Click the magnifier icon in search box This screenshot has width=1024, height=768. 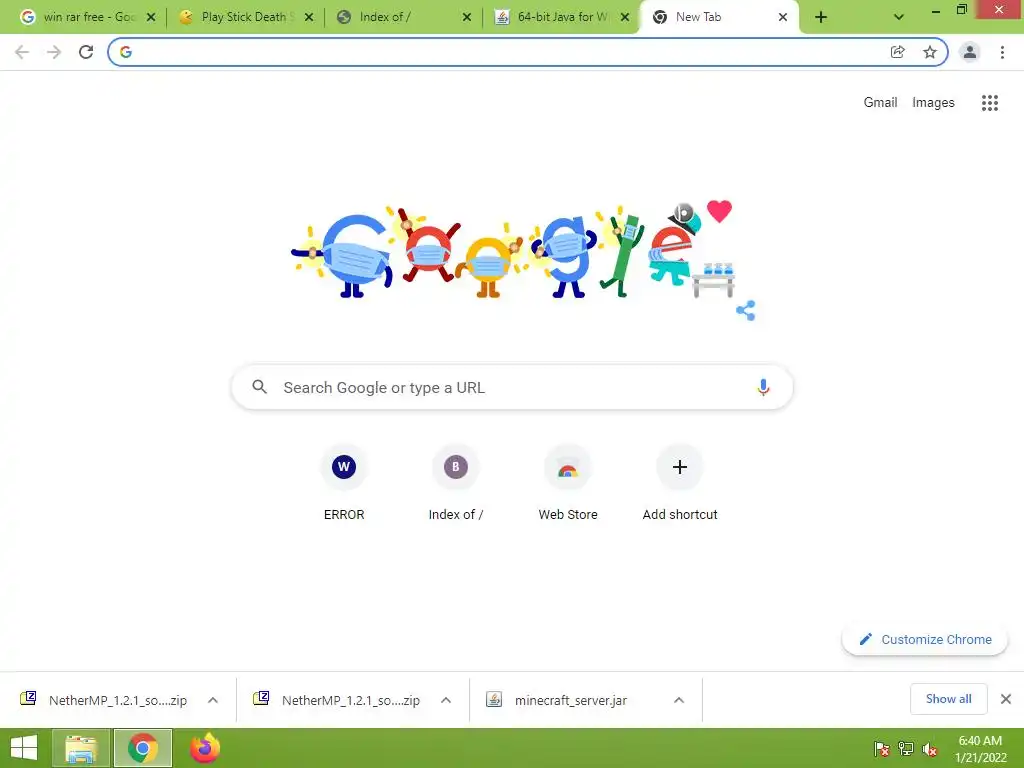coord(259,387)
